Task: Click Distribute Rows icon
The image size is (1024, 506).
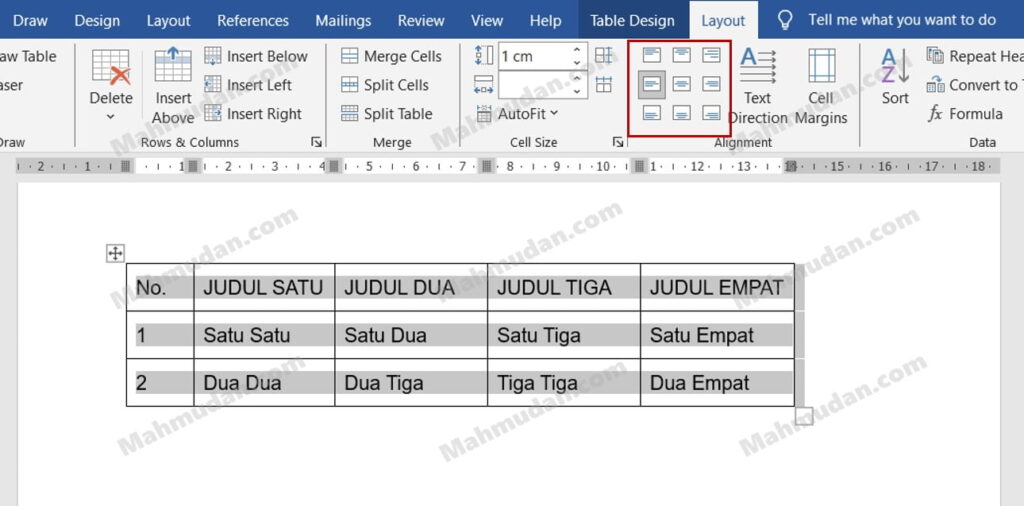Action: click(x=604, y=56)
